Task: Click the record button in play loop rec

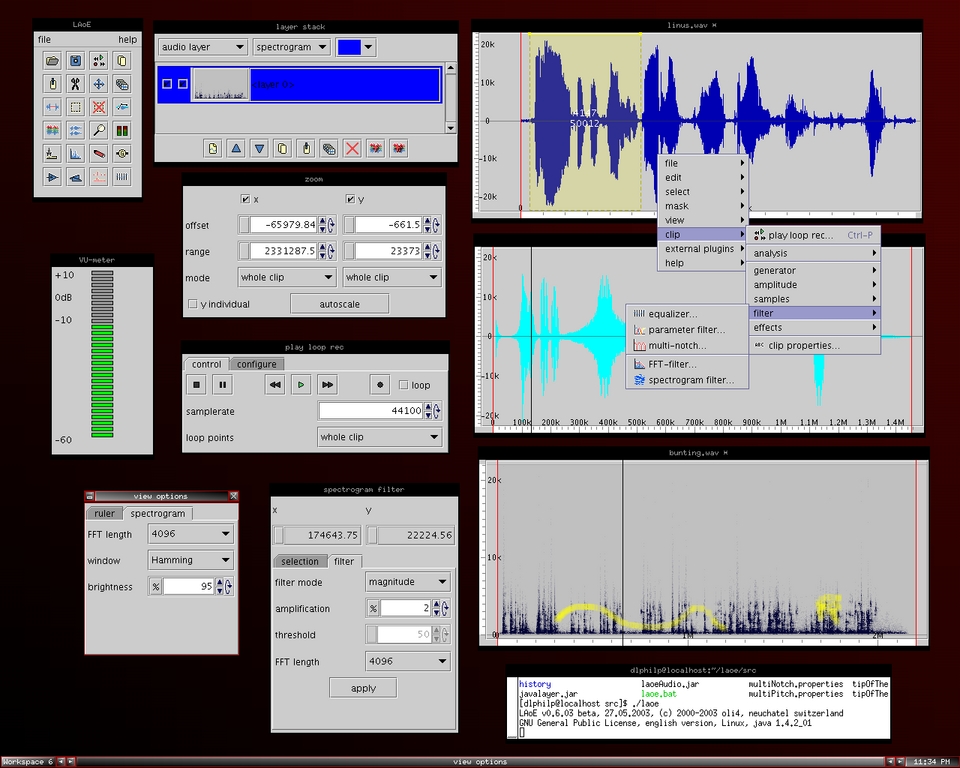Action: [x=380, y=384]
